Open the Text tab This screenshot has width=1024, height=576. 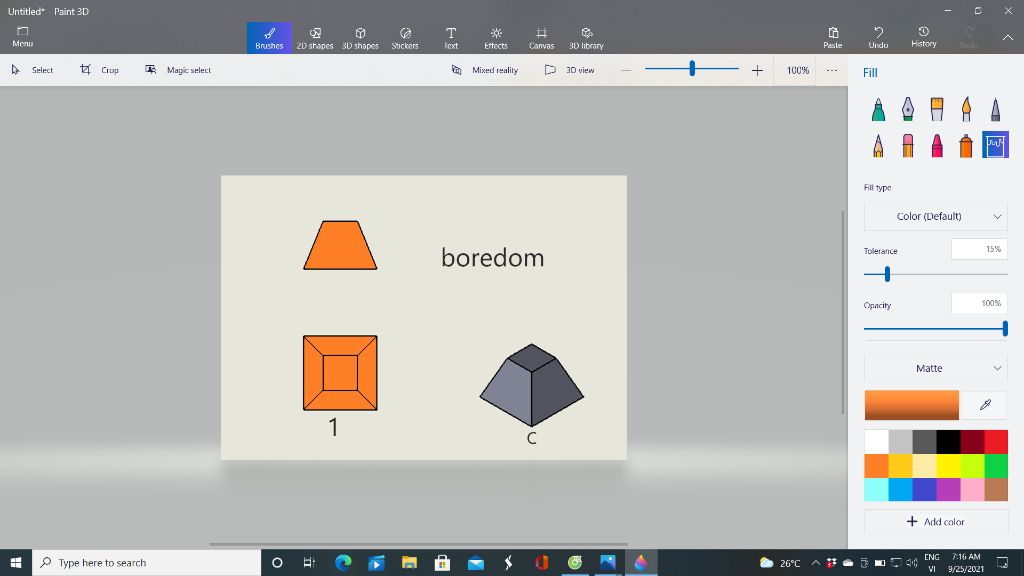(451, 38)
